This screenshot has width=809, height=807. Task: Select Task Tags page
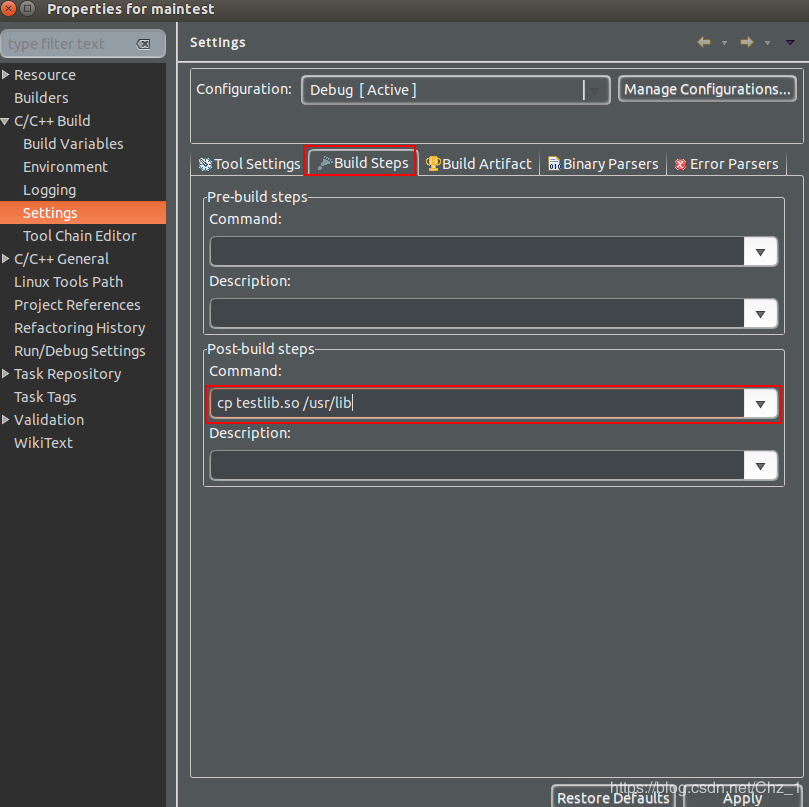click(x=45, y=397)
